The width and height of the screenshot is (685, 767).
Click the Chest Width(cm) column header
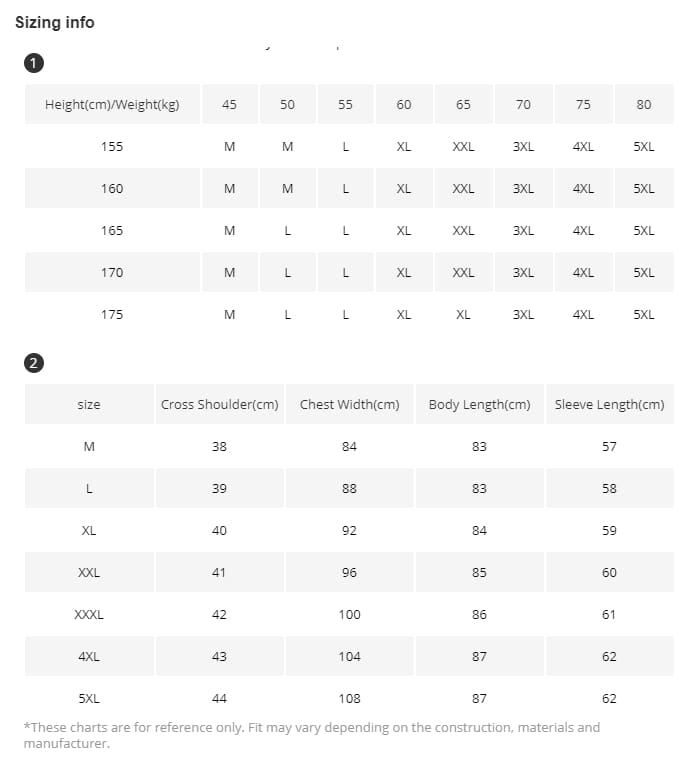coord(349,405)
